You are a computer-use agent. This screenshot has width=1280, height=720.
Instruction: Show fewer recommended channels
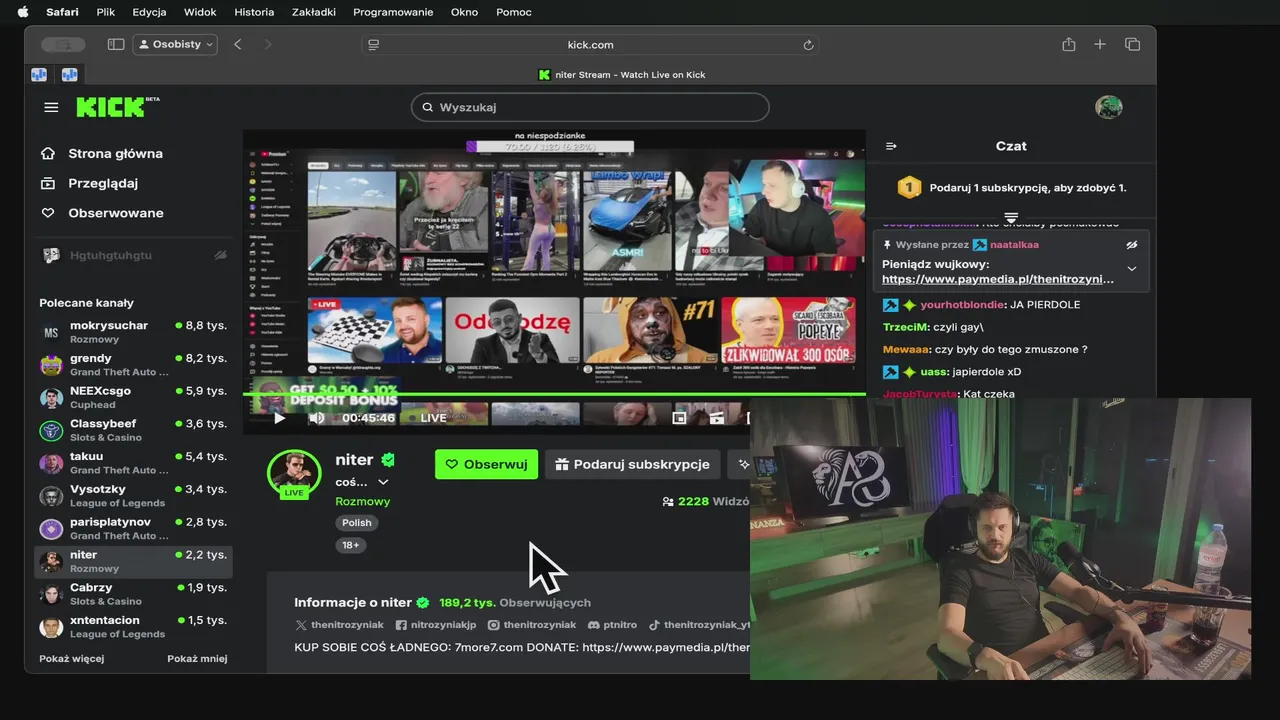[197, 659]
